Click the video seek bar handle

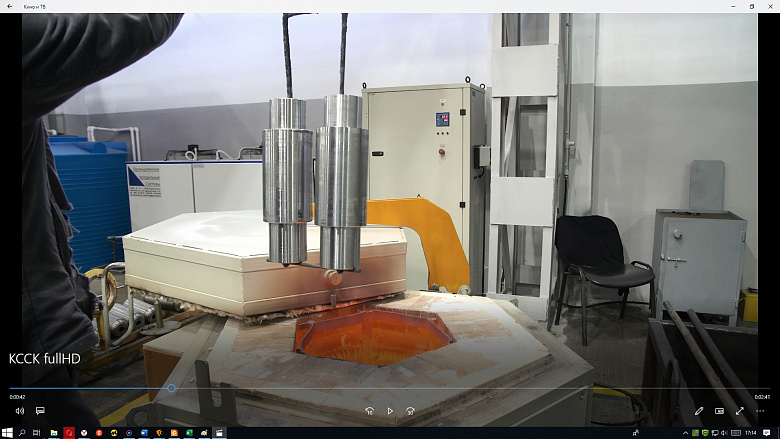tap(172, 388)
